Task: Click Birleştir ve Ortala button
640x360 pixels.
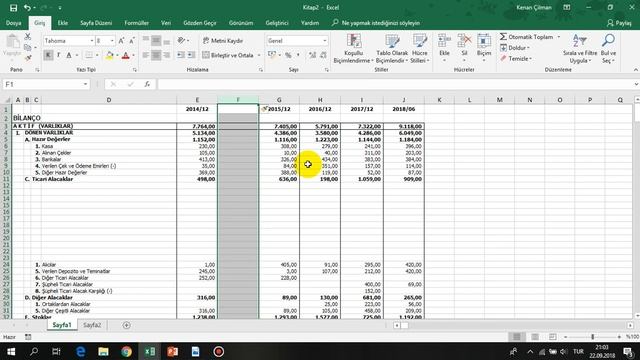Action: click(228, 55)
